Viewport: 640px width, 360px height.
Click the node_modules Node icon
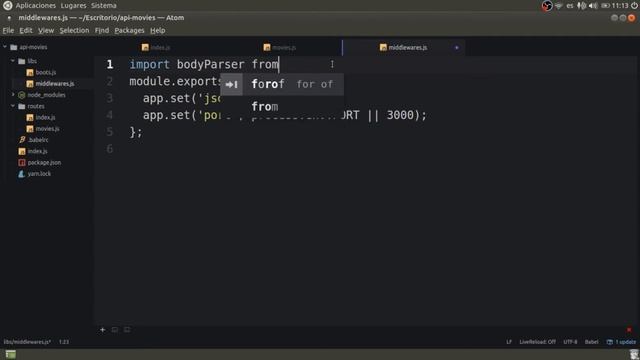pyautogui.click(x=22, y=95)
